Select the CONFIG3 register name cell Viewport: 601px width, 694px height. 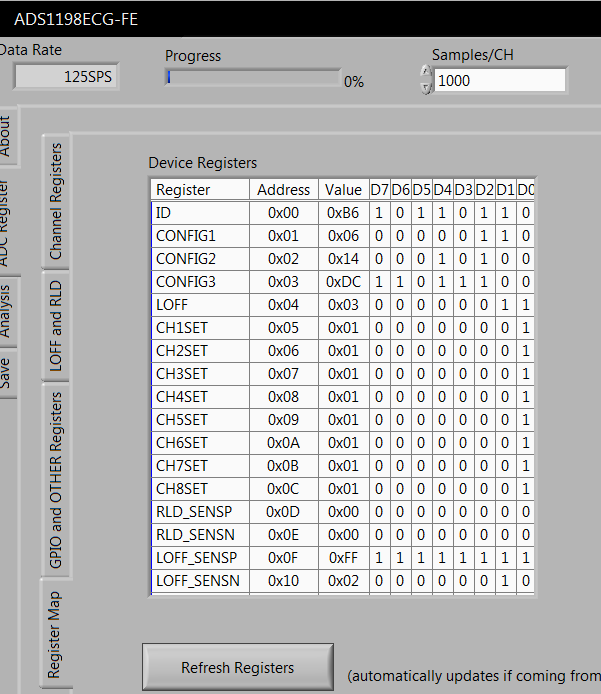[x=200, y=282]
